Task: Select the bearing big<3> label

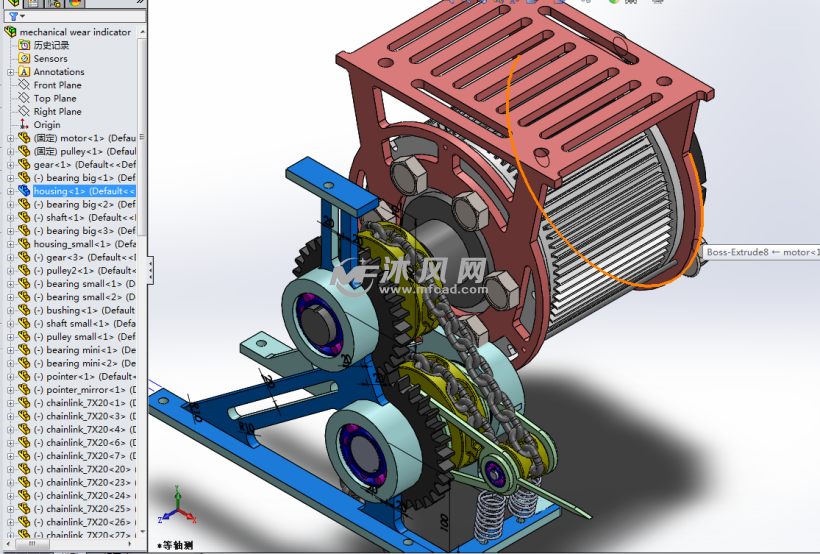Action: point(84,231)
